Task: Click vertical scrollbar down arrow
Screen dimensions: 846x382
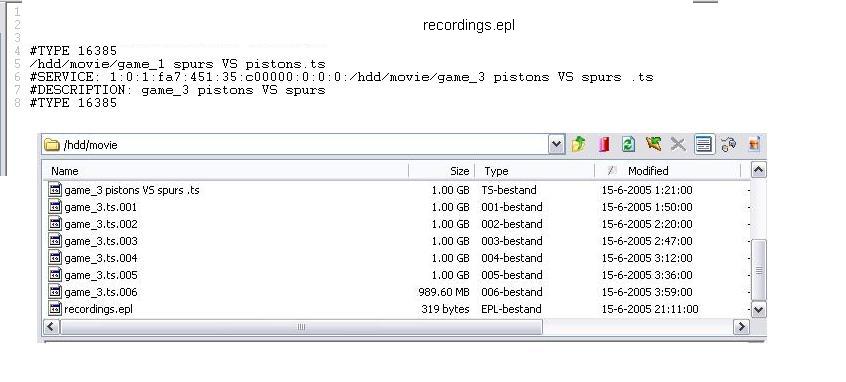Action: 758,309
